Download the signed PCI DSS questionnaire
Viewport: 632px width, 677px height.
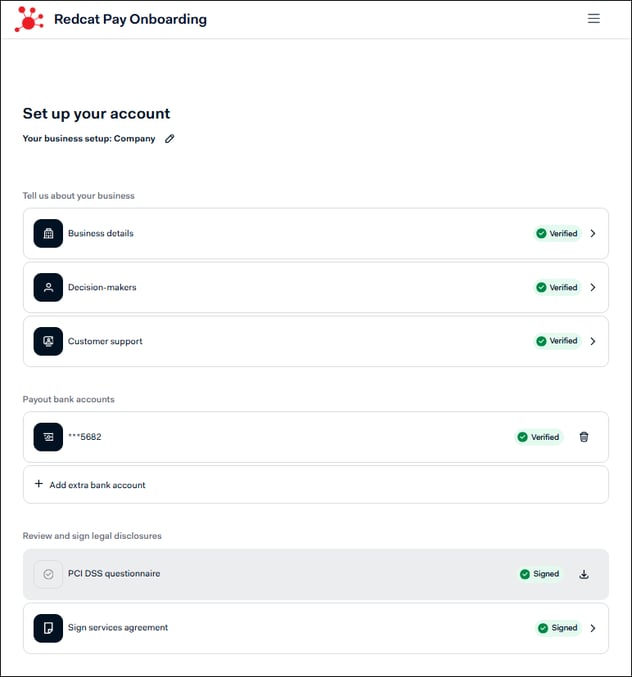click(x=584, y=574)
